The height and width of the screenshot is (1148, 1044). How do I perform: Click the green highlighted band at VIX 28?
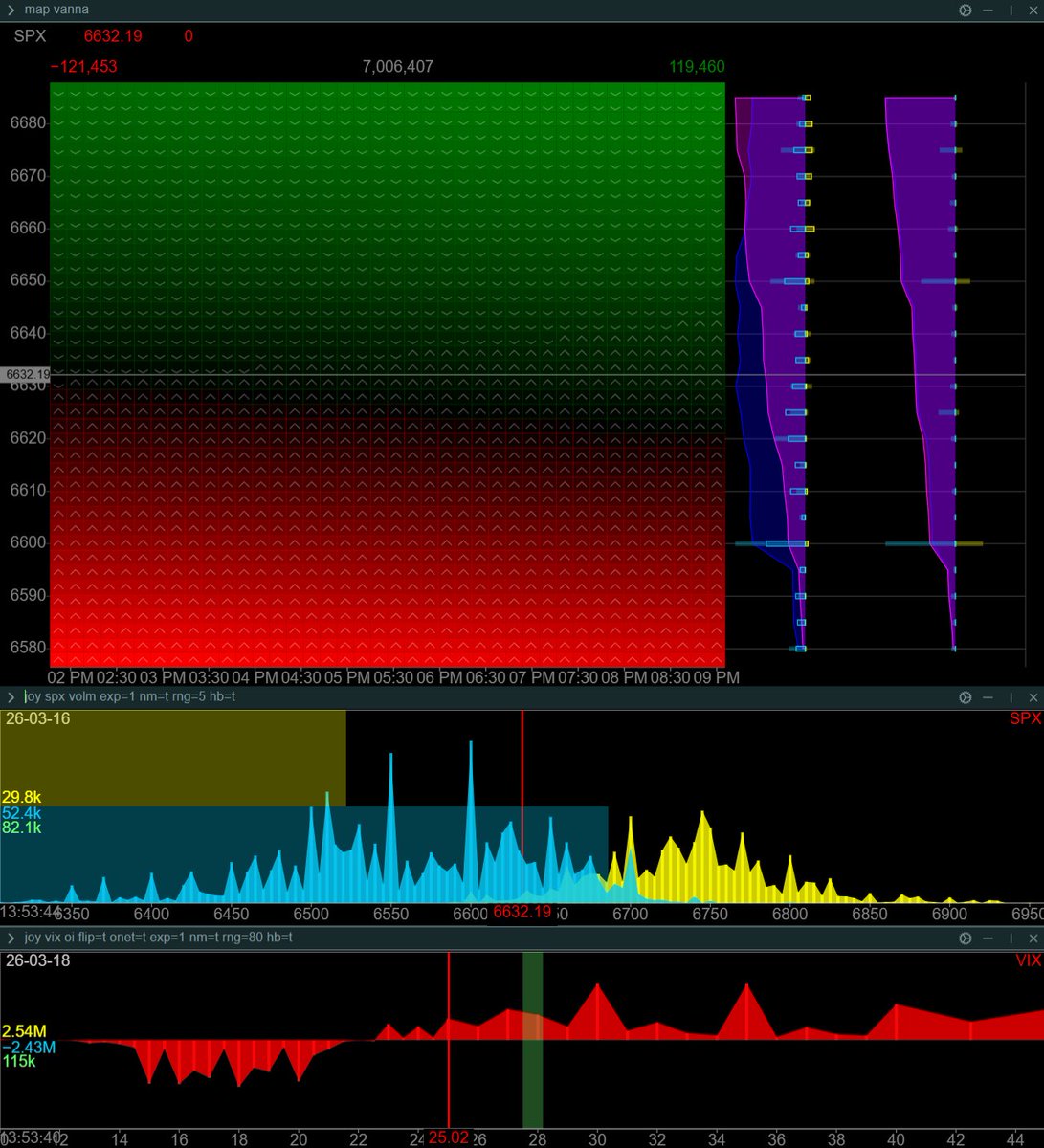[533, 1040]
